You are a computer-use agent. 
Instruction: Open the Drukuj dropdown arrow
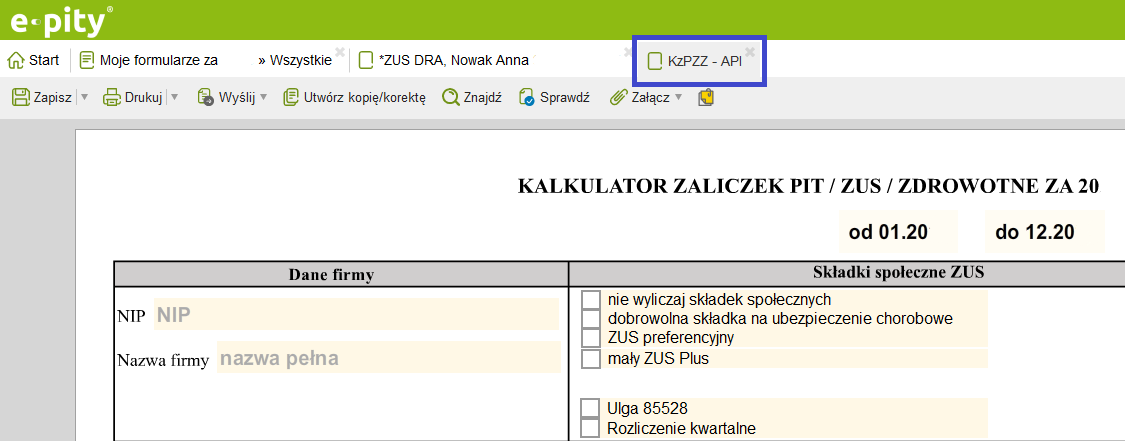174,97
